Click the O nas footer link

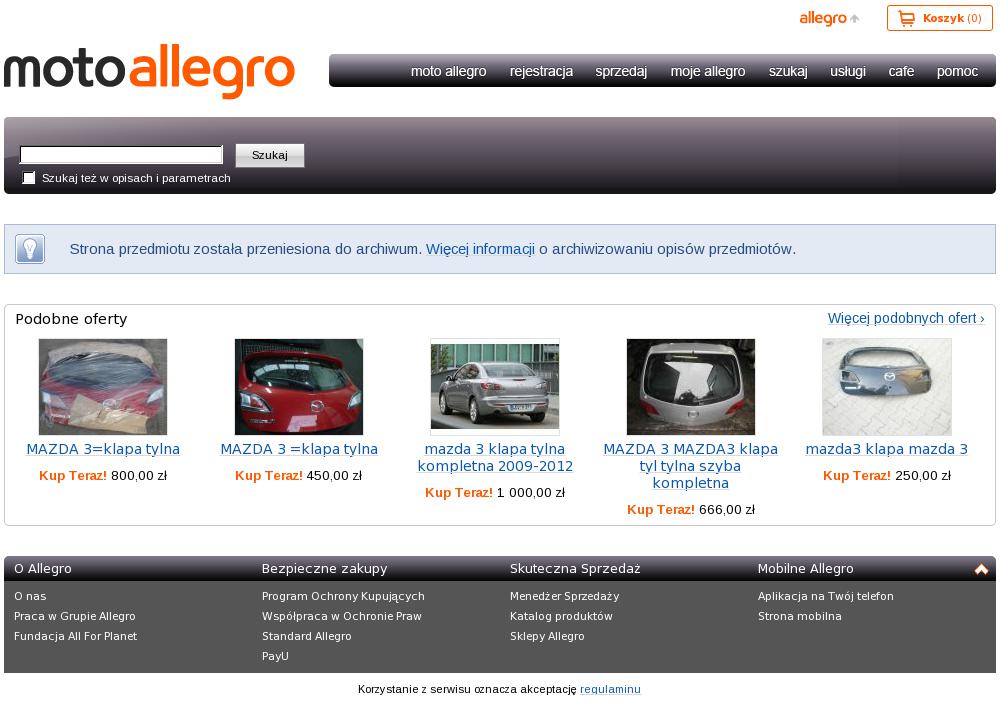point(30,596)
